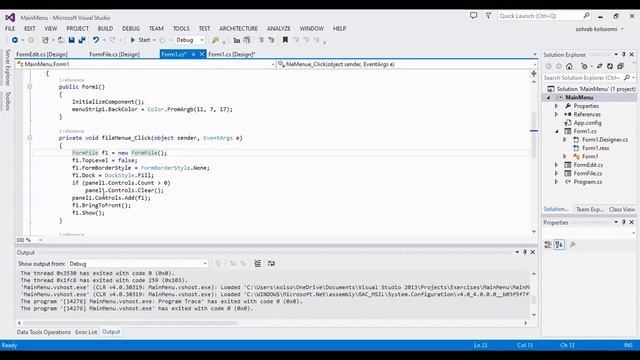Click the split editor plus icon above scrollbar
The height and width of the screenshot is (360, 640).
coord(533,73)
